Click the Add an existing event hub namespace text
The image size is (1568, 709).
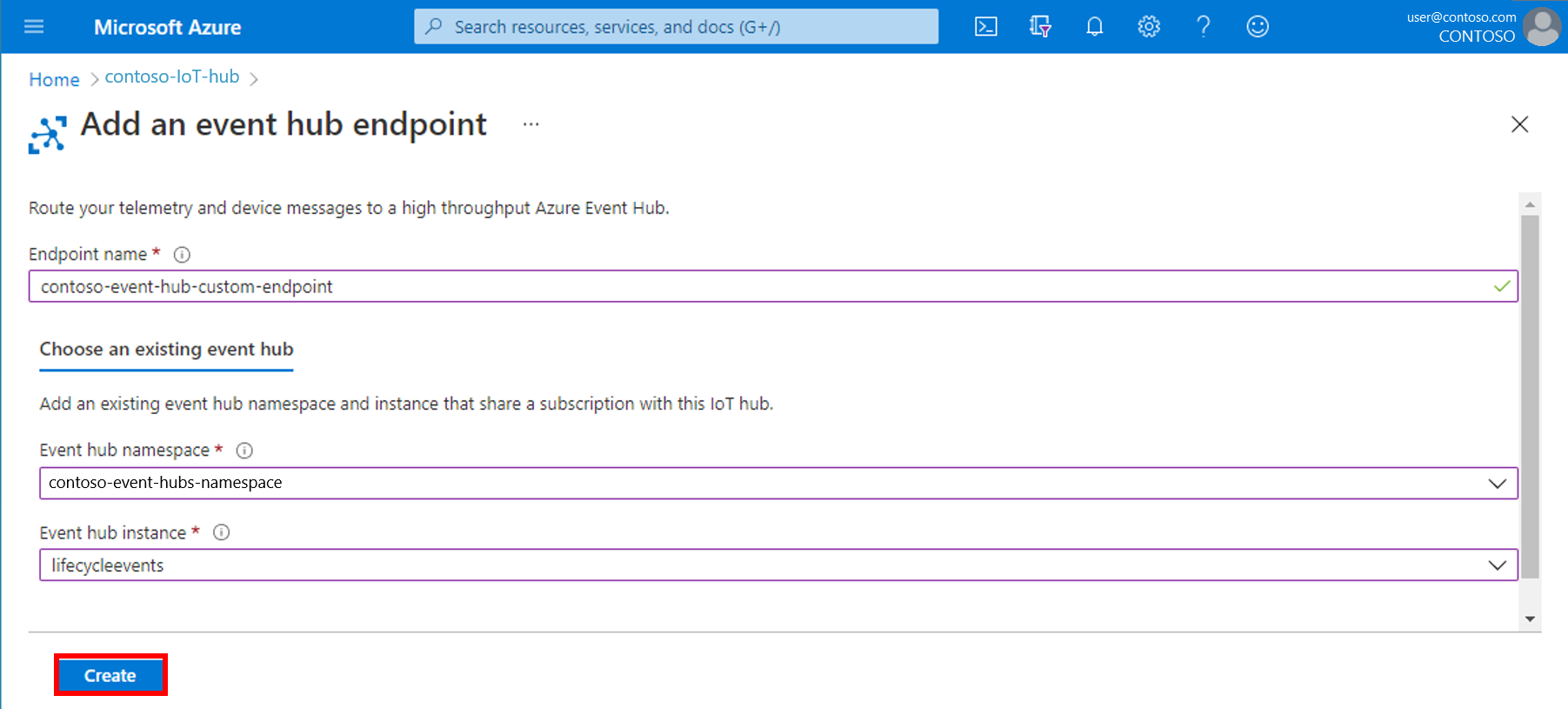406,404
